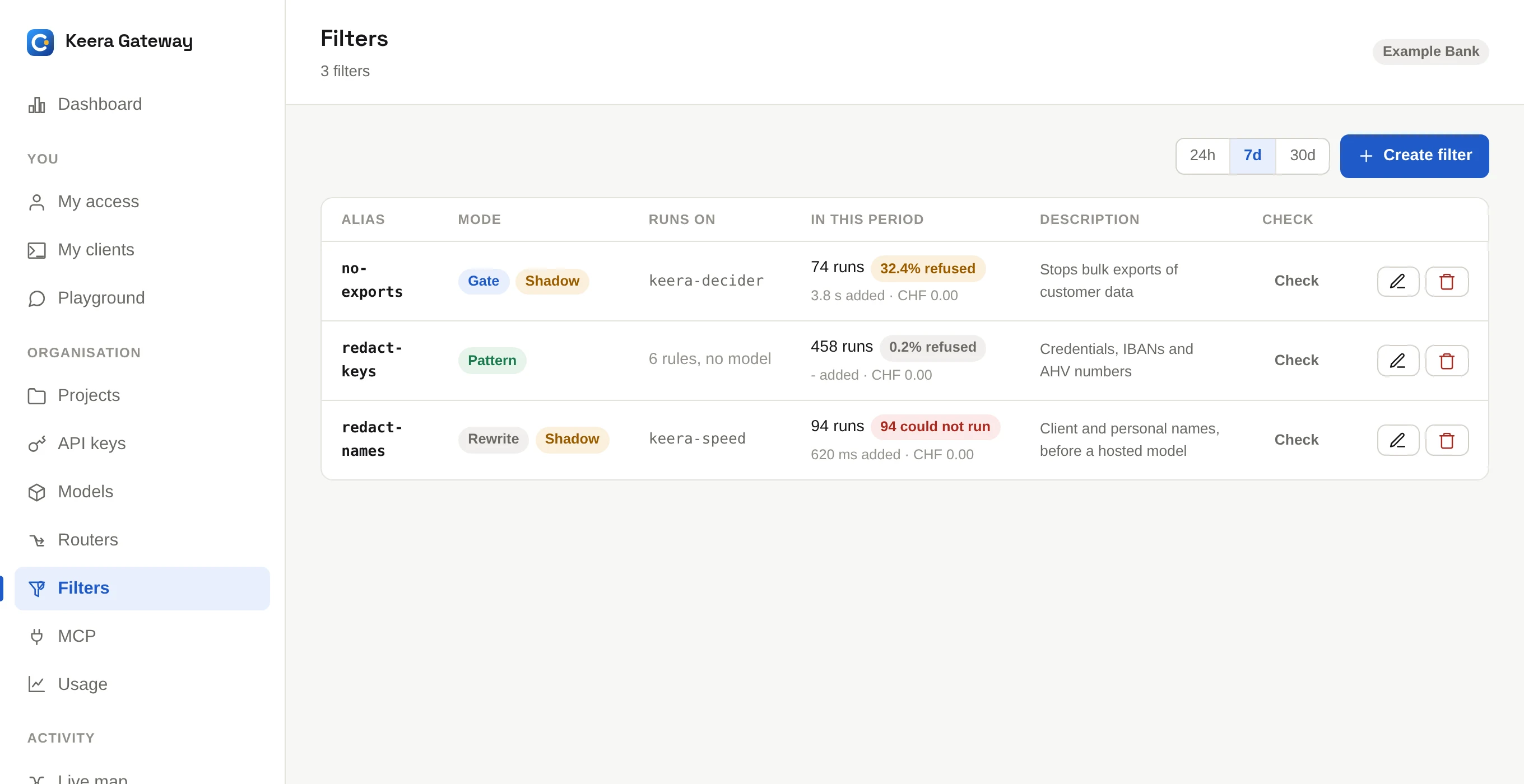Click the Models cube icon
The image size is (1524, 784).
[x=36, y=492]
